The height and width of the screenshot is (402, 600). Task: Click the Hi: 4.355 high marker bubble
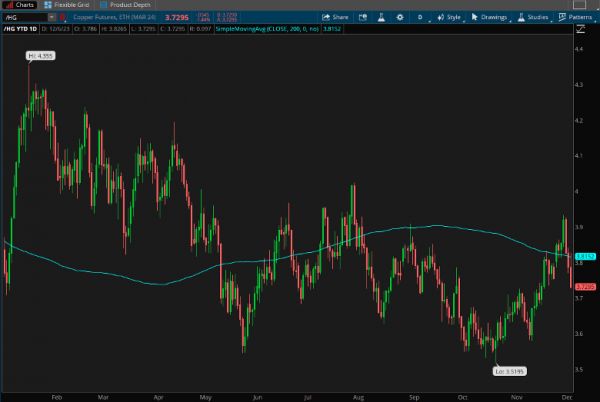tap(41, 56)
